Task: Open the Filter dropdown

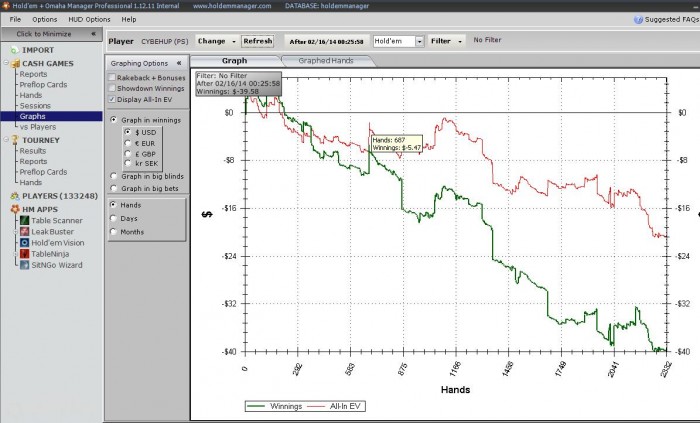Action: tap(446, 41)
